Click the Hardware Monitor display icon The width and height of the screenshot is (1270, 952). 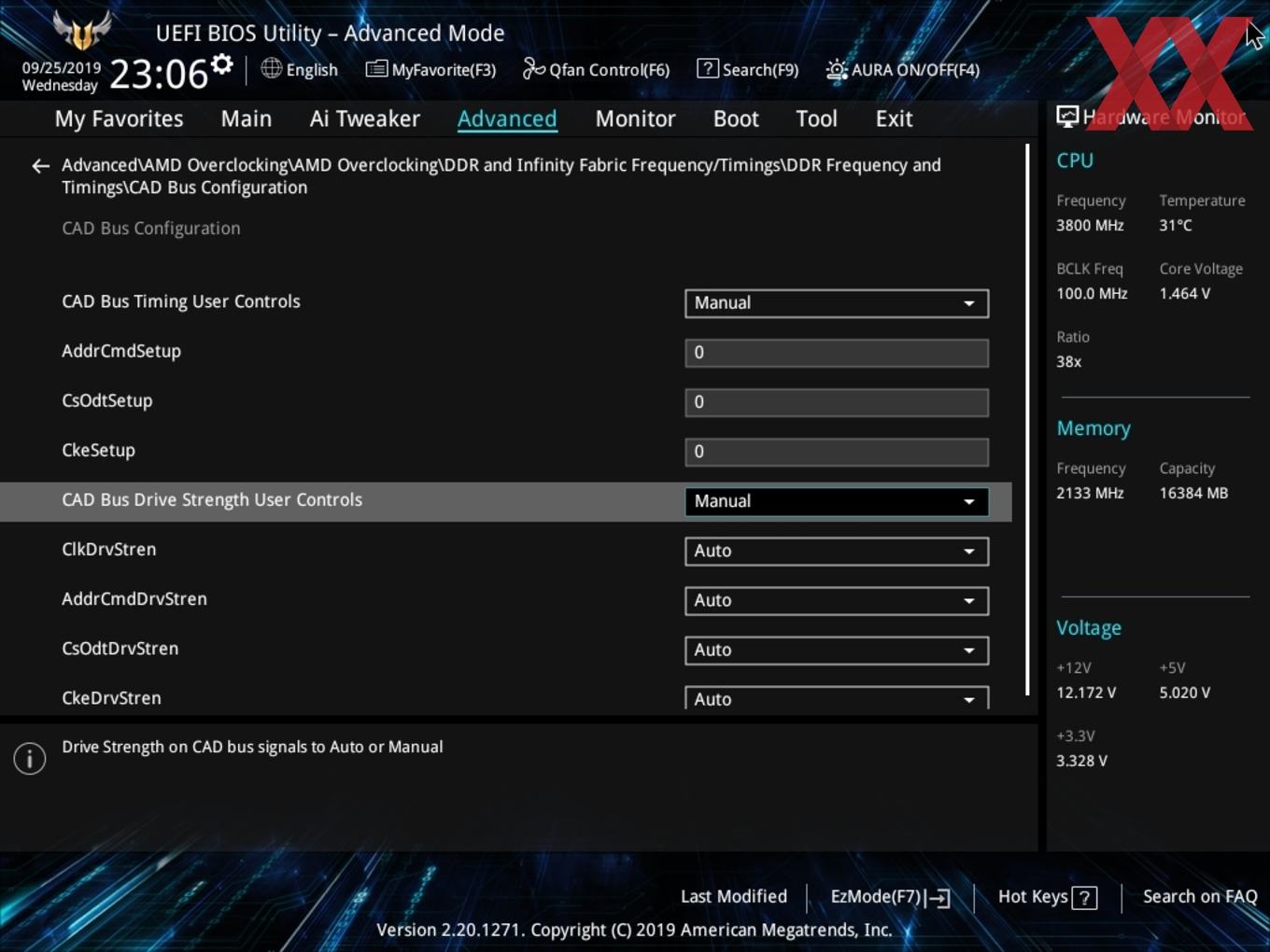pos(1067,117)
